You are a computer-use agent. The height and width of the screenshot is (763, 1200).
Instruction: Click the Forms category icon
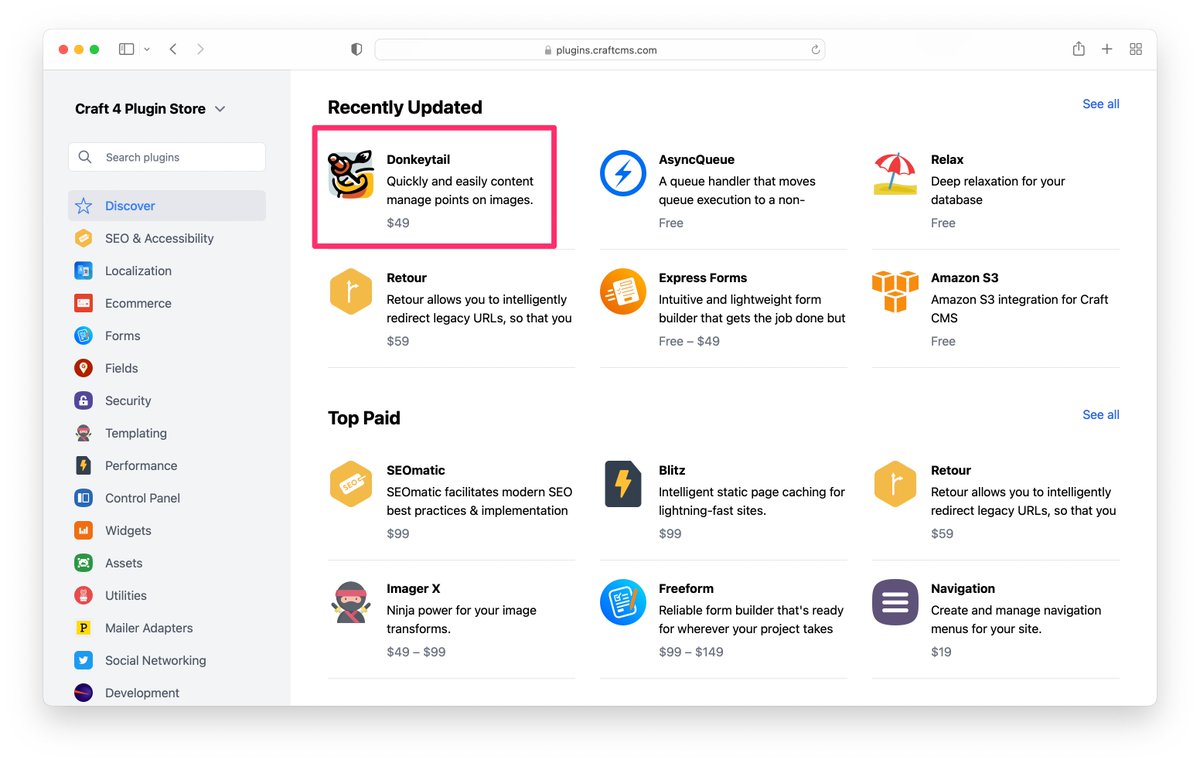click(x=84, y=336)
